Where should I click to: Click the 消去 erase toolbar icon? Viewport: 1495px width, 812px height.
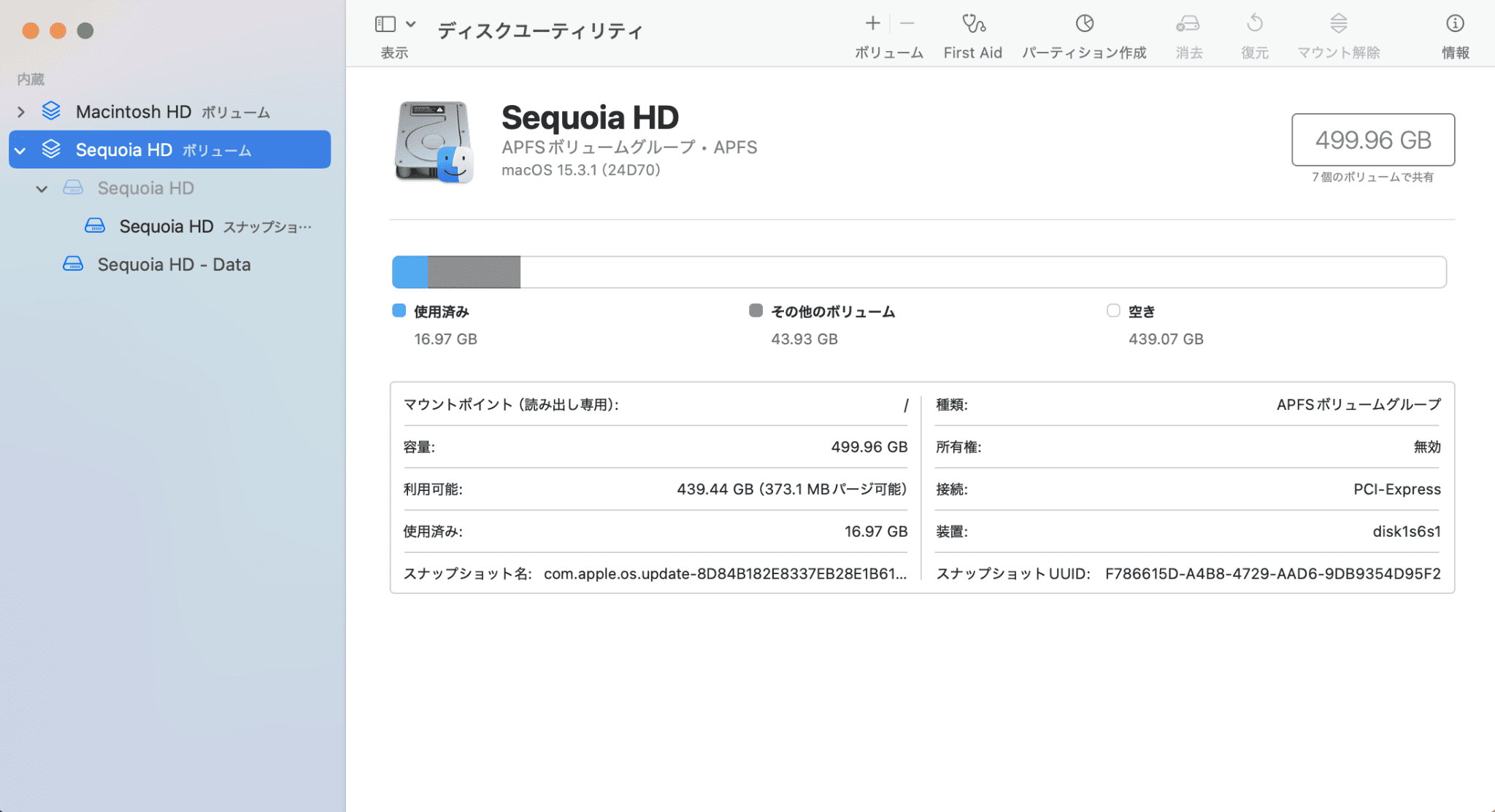[1188, 24]
